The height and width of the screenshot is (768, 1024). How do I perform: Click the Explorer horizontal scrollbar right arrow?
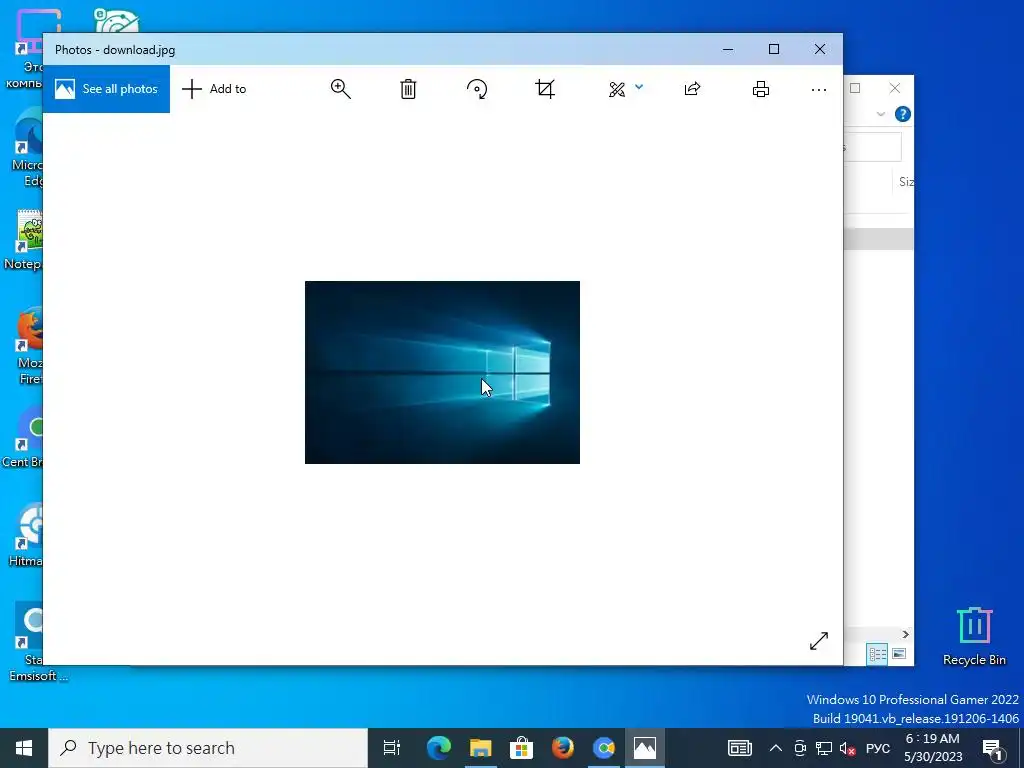[x=905, y=634]
